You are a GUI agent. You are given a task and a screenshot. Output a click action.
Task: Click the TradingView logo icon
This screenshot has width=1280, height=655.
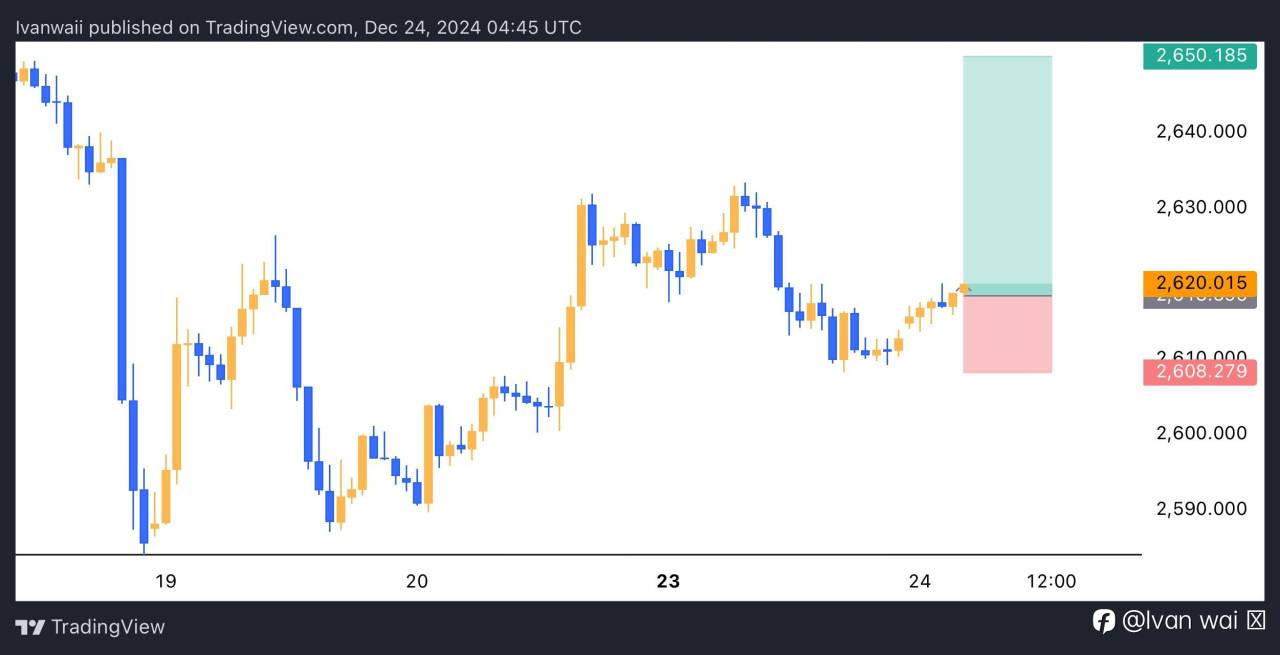(30, 627)
